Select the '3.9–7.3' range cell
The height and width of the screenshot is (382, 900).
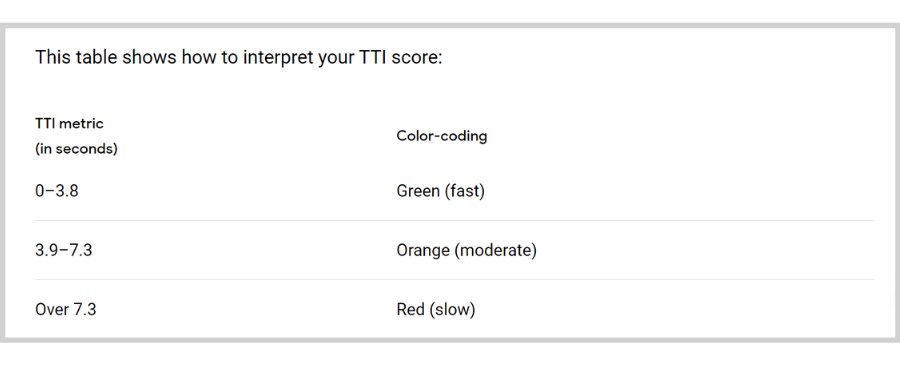point(64,250)
